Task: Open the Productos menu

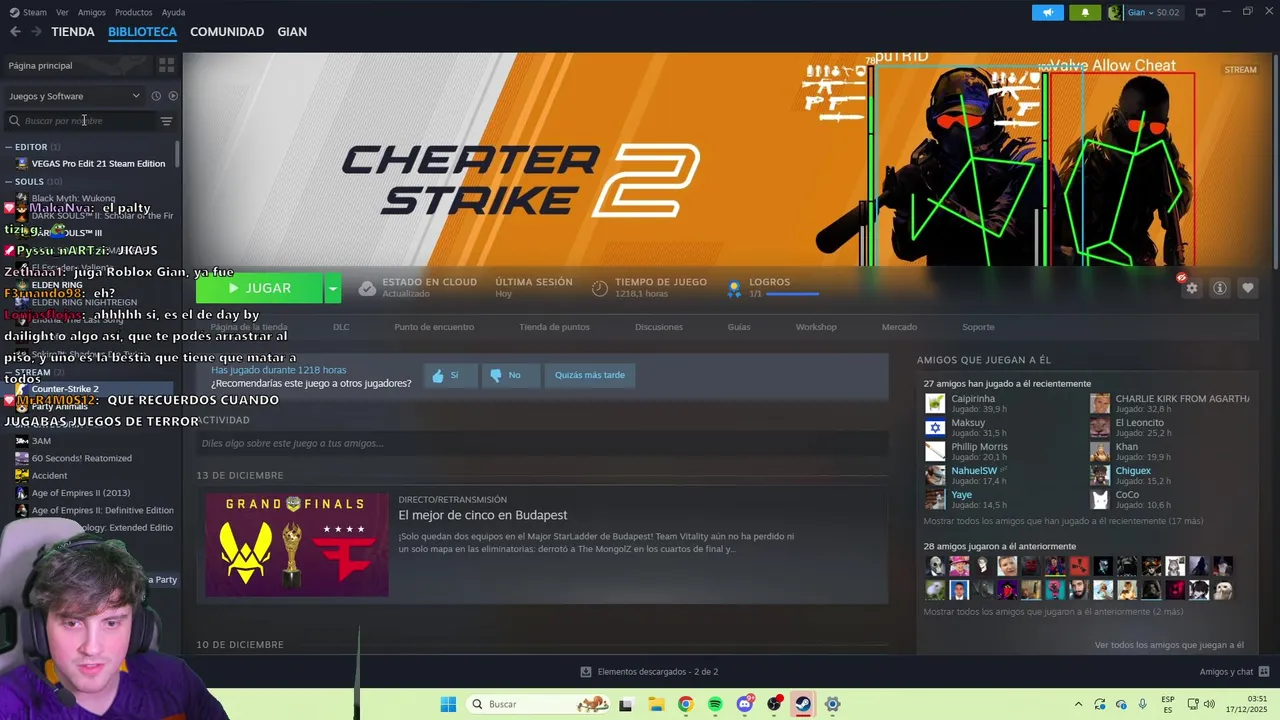Action: point(133,12)
